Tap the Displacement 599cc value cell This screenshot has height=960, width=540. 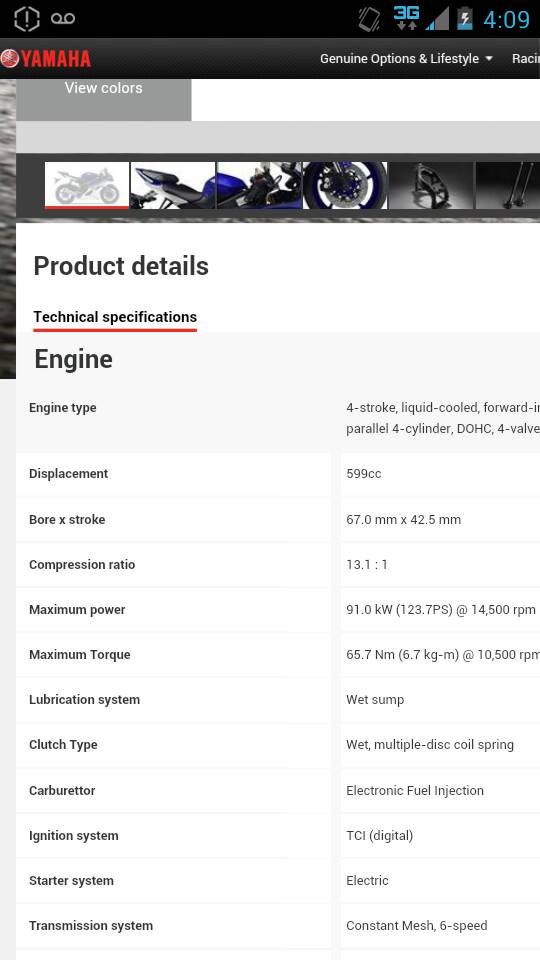pyautogui.click(x=440, y=474)
